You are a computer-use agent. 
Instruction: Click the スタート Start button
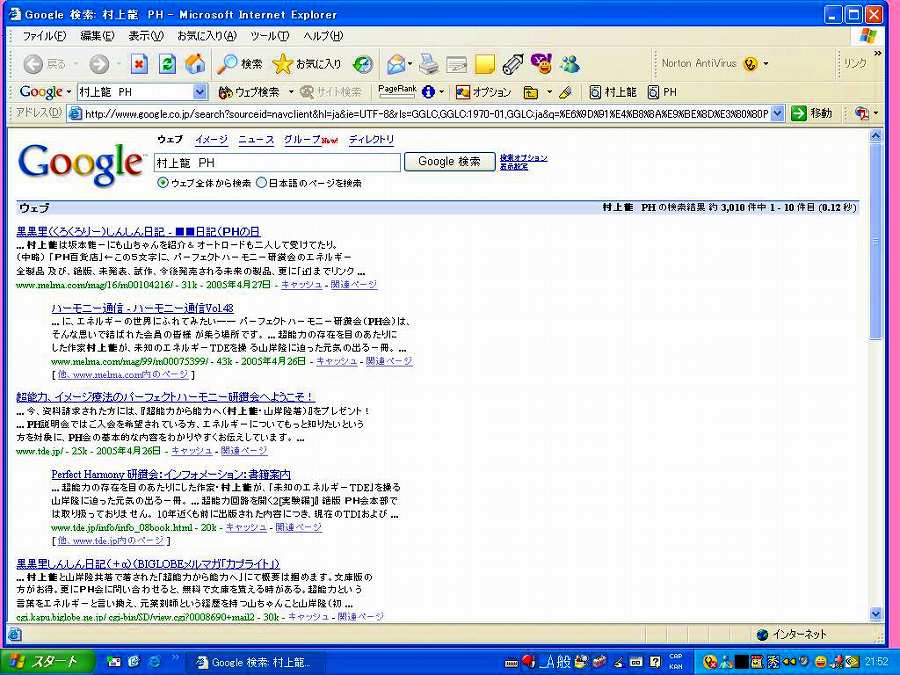point(48,662)
